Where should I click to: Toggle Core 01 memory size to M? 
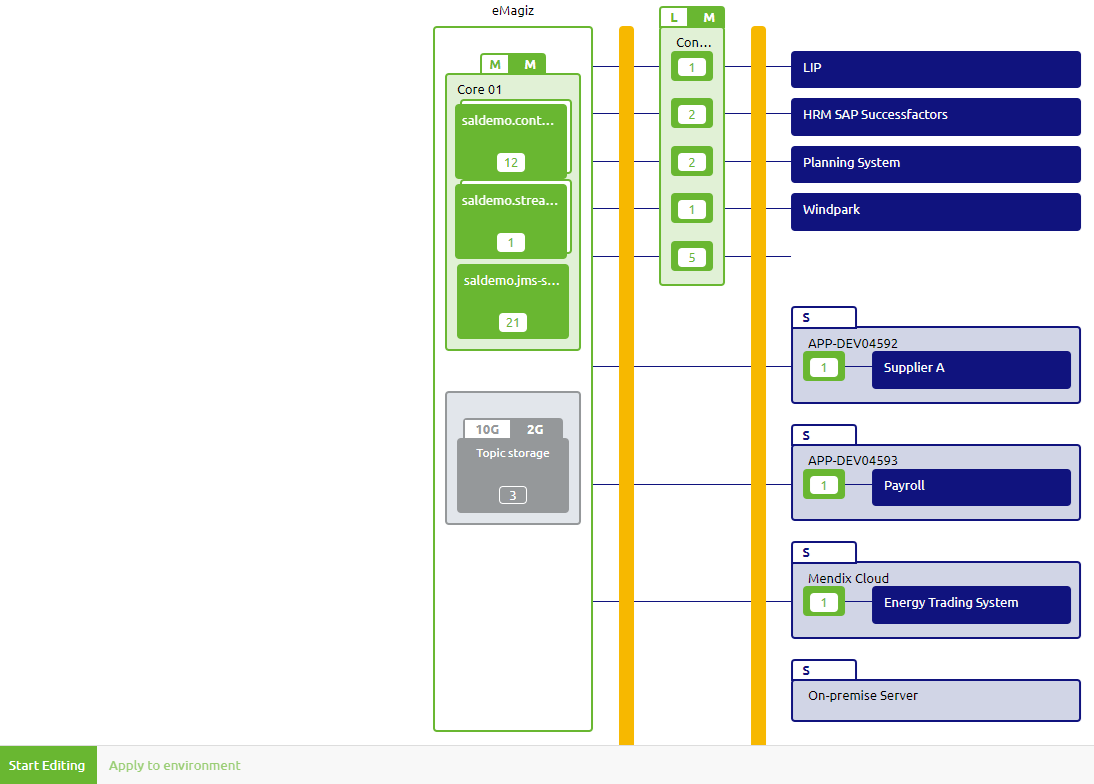(x=530, y=63)
